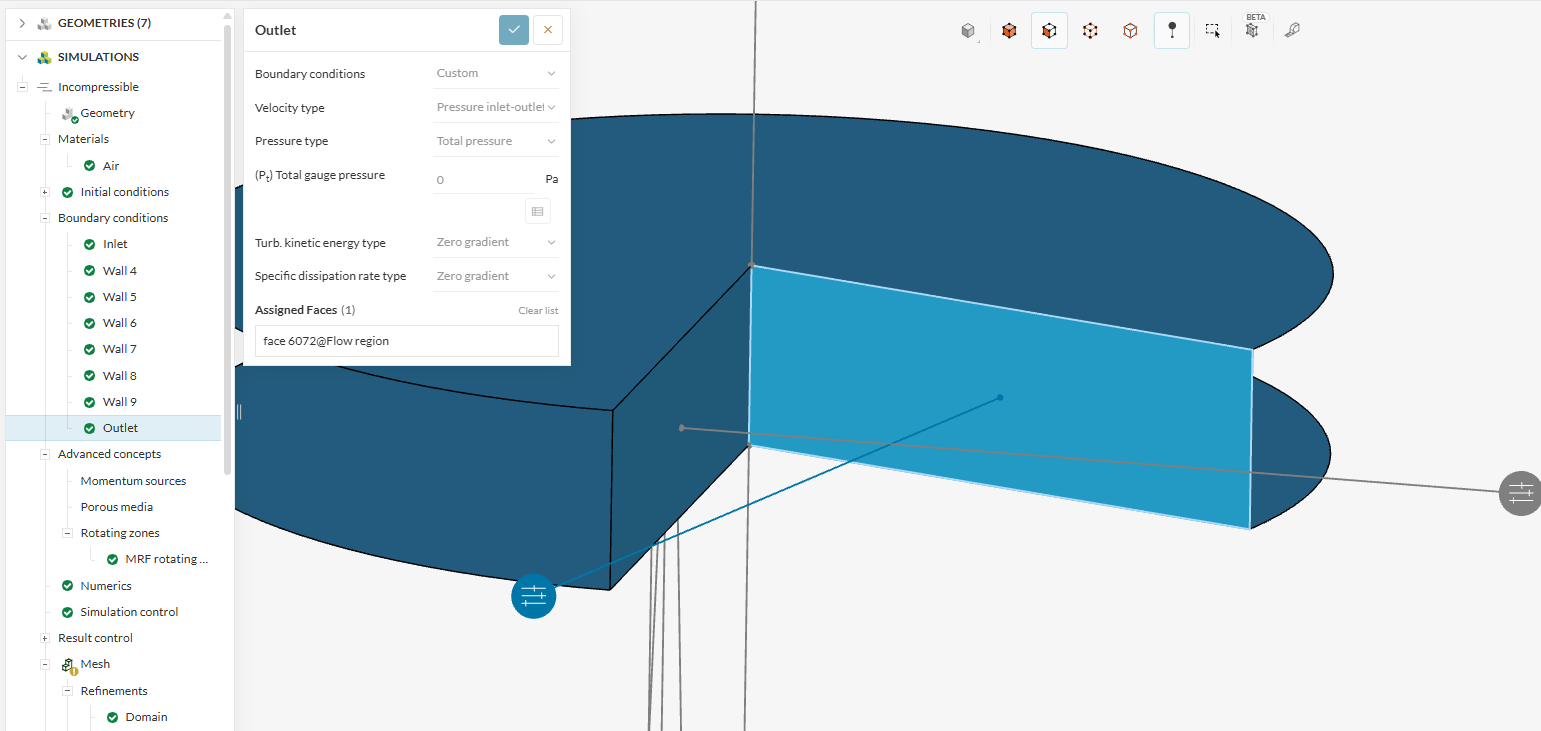Open Momentum sources item
Viewport: 1541px width, 731px height.
point(133,481)
